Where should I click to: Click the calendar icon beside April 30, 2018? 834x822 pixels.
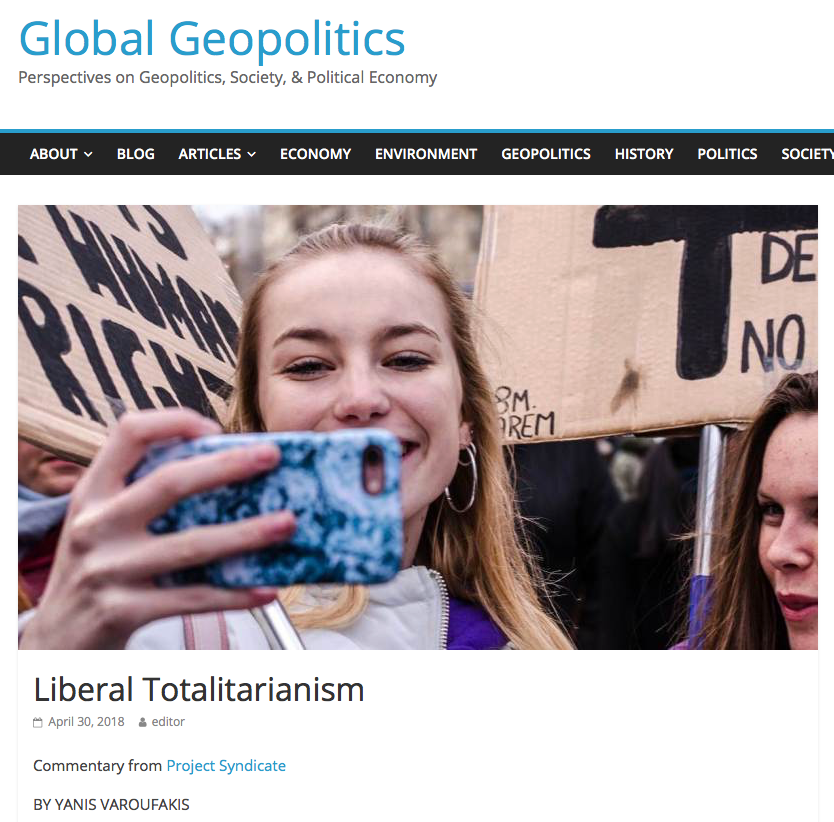pos(37,723)
